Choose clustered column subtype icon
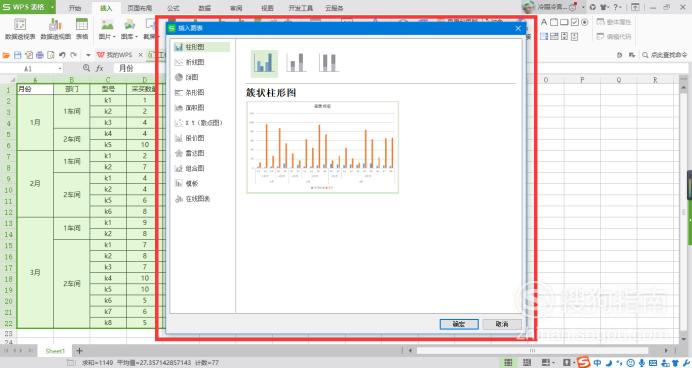This screenshot has height=368, width=692. [264, 63]
